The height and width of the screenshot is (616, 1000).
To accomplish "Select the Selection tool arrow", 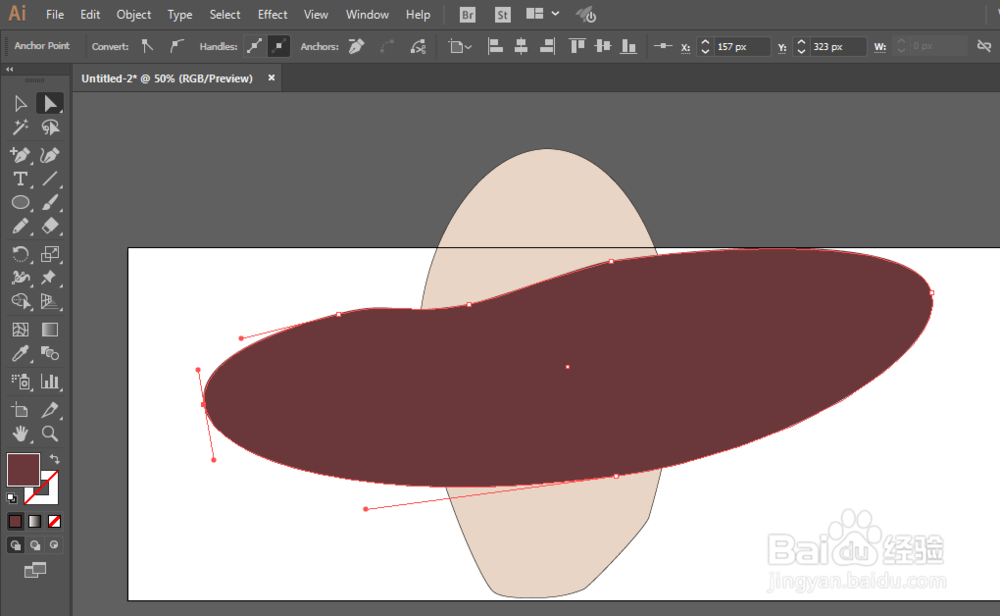I will pos(20,103).
